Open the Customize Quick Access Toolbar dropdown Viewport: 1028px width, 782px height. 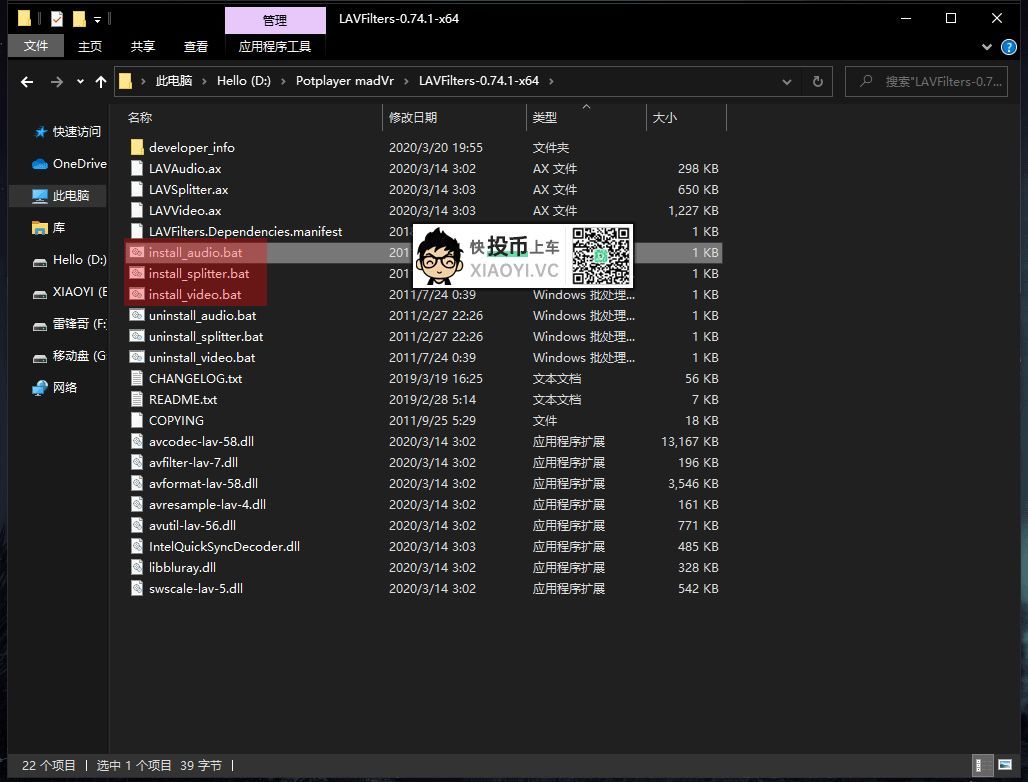click(98, 19)
